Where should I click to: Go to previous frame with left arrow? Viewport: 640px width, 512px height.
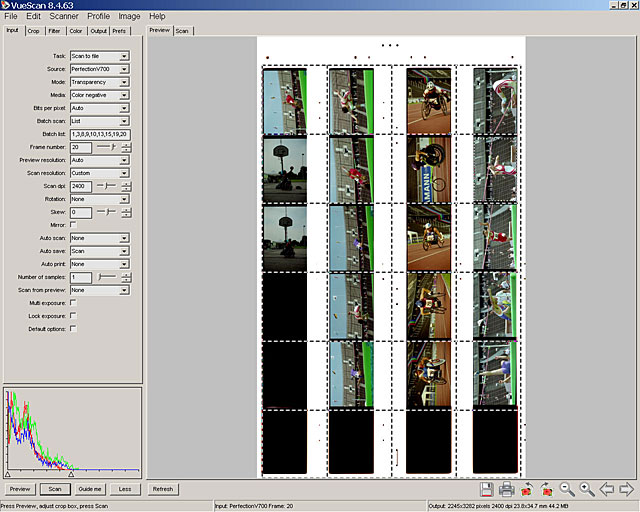[x=607, y=489]
